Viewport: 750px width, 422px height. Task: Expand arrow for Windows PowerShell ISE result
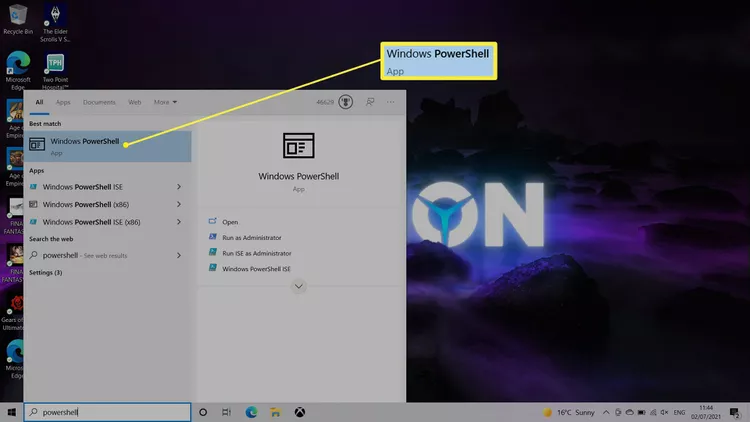coord(179,187)
